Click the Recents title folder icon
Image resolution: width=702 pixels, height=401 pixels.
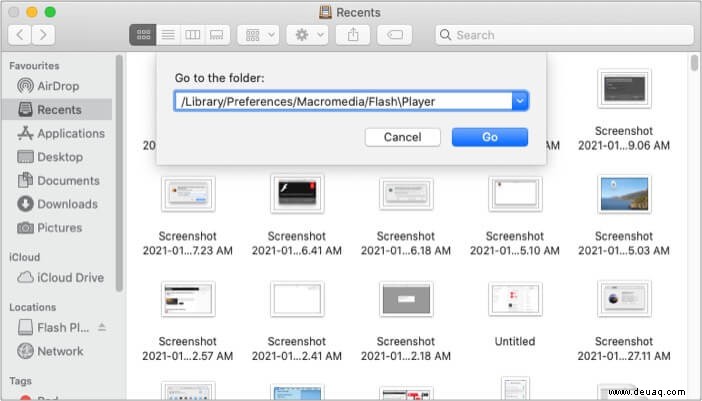[325, 12]
